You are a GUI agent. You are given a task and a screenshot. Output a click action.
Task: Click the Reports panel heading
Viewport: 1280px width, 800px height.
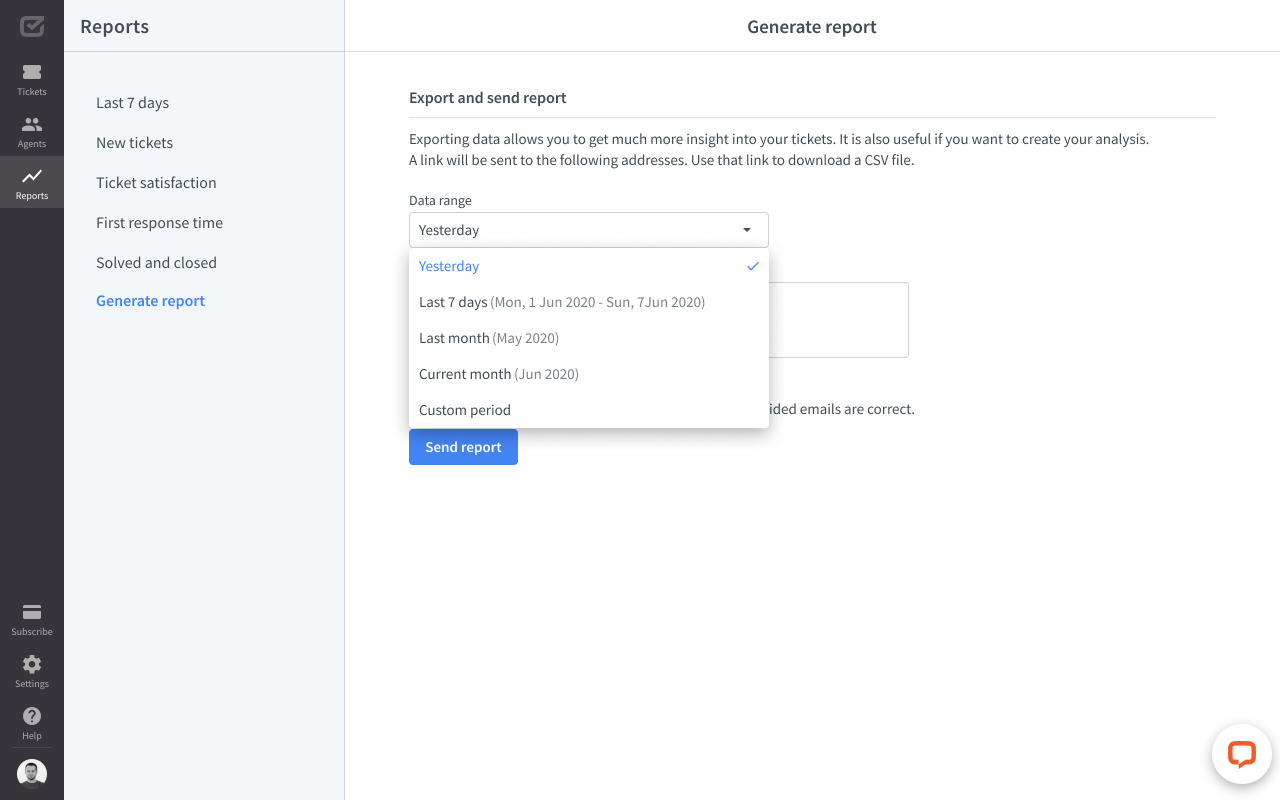coord(114,27)
